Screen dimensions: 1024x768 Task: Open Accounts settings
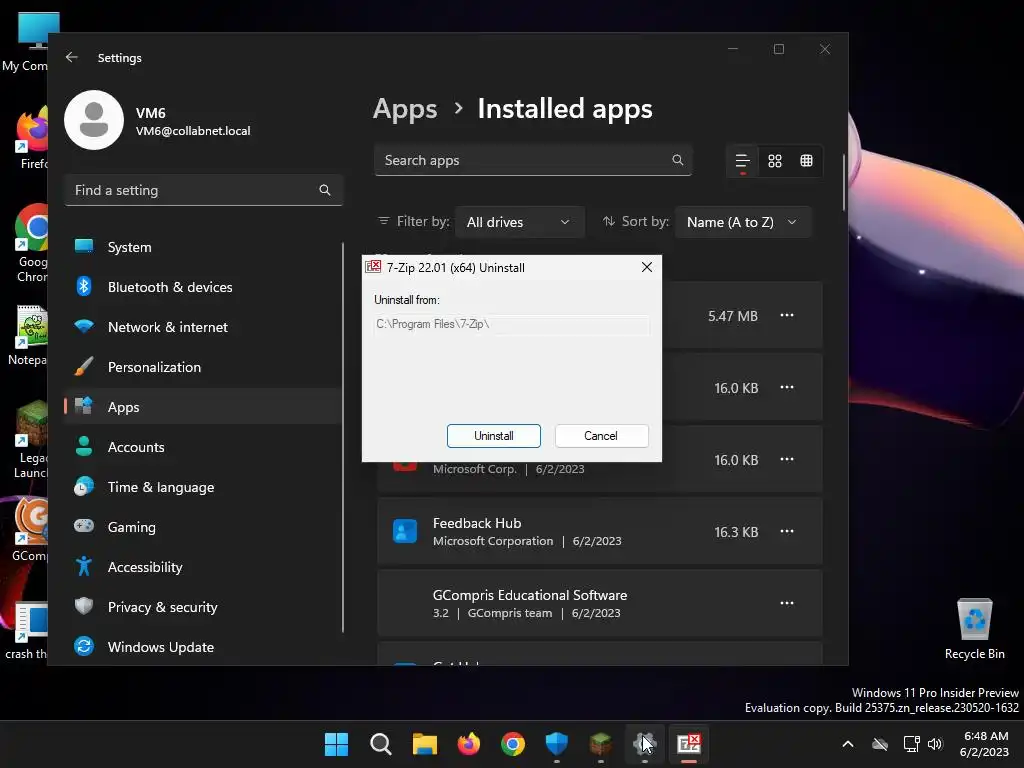pyautogui.click(x=203, y=447)
